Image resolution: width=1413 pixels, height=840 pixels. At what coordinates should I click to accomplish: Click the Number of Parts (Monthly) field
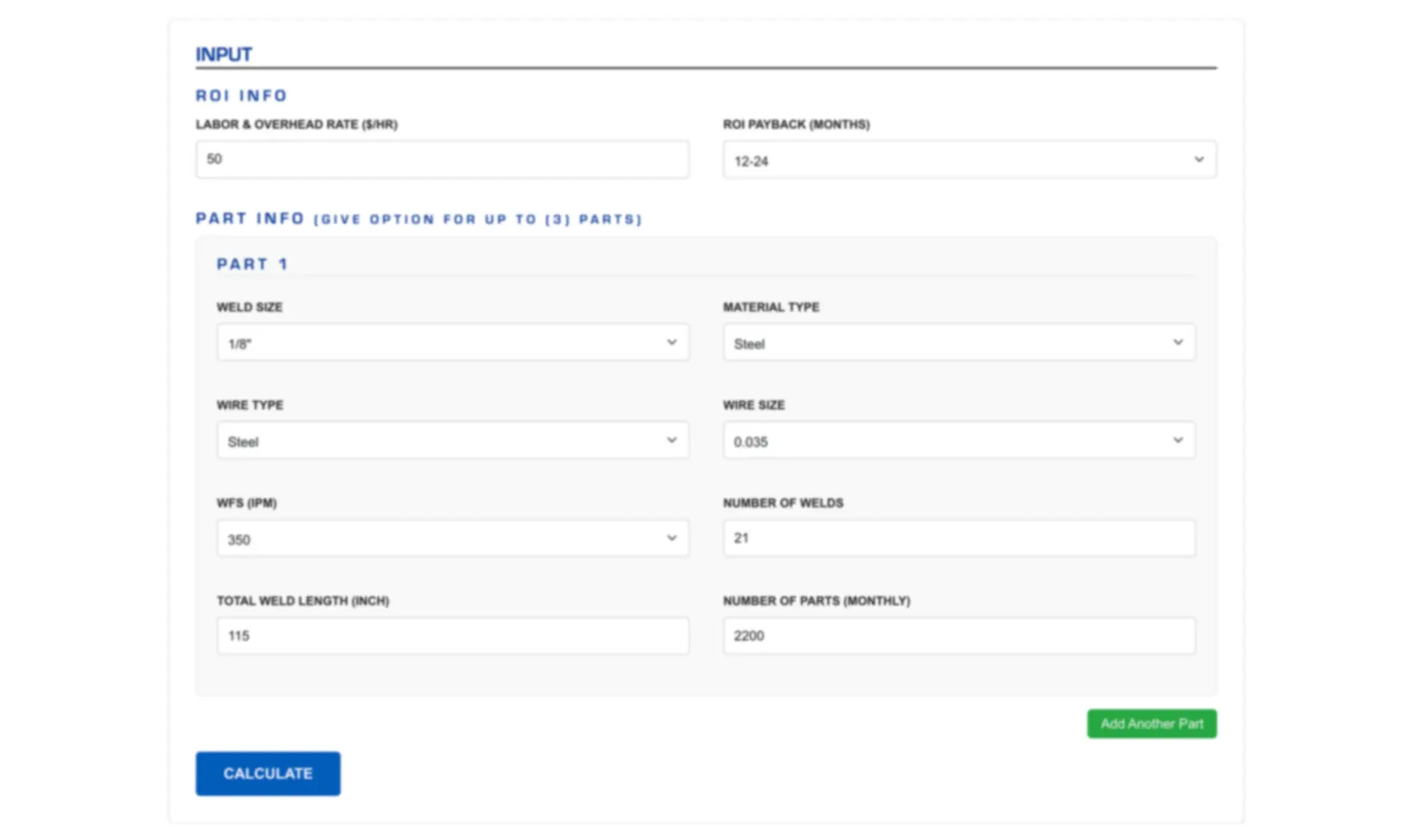click(x=959, y=636)
